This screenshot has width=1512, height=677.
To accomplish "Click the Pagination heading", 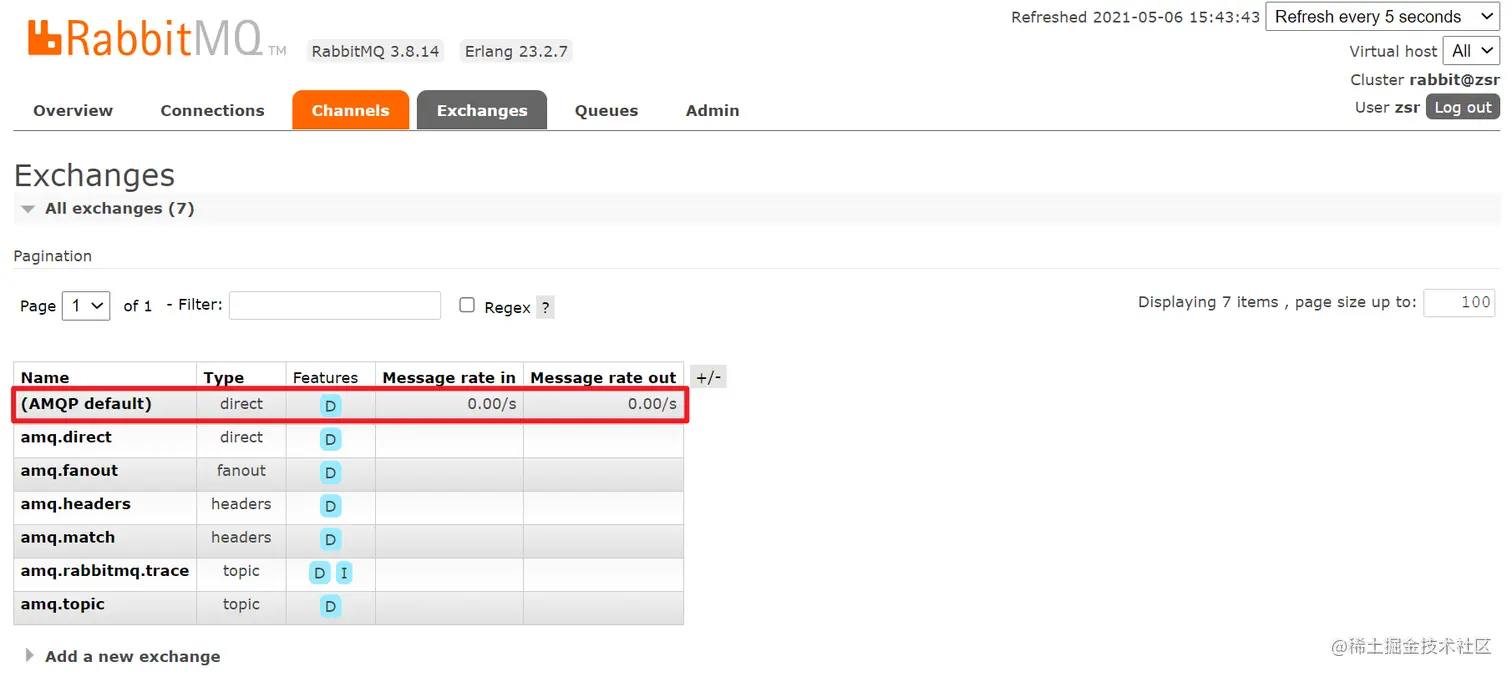I will click(x=53, y=256).
